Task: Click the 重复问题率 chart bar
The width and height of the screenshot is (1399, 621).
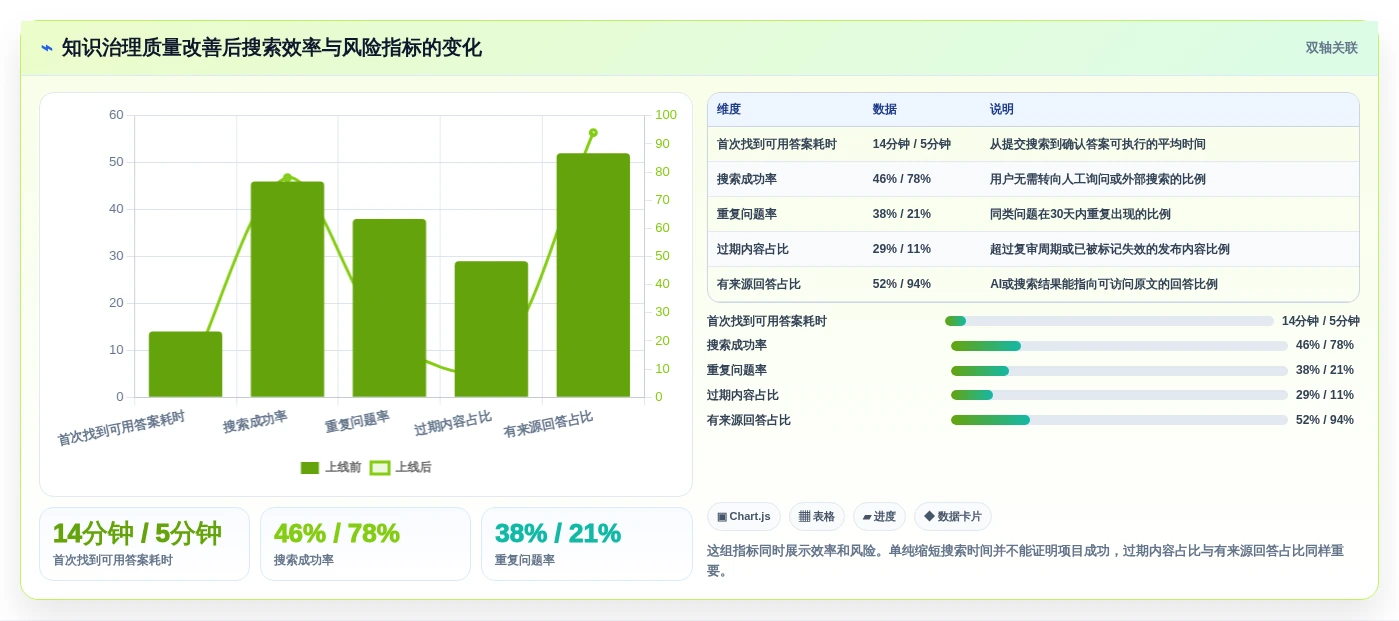Action: [389, 308]
